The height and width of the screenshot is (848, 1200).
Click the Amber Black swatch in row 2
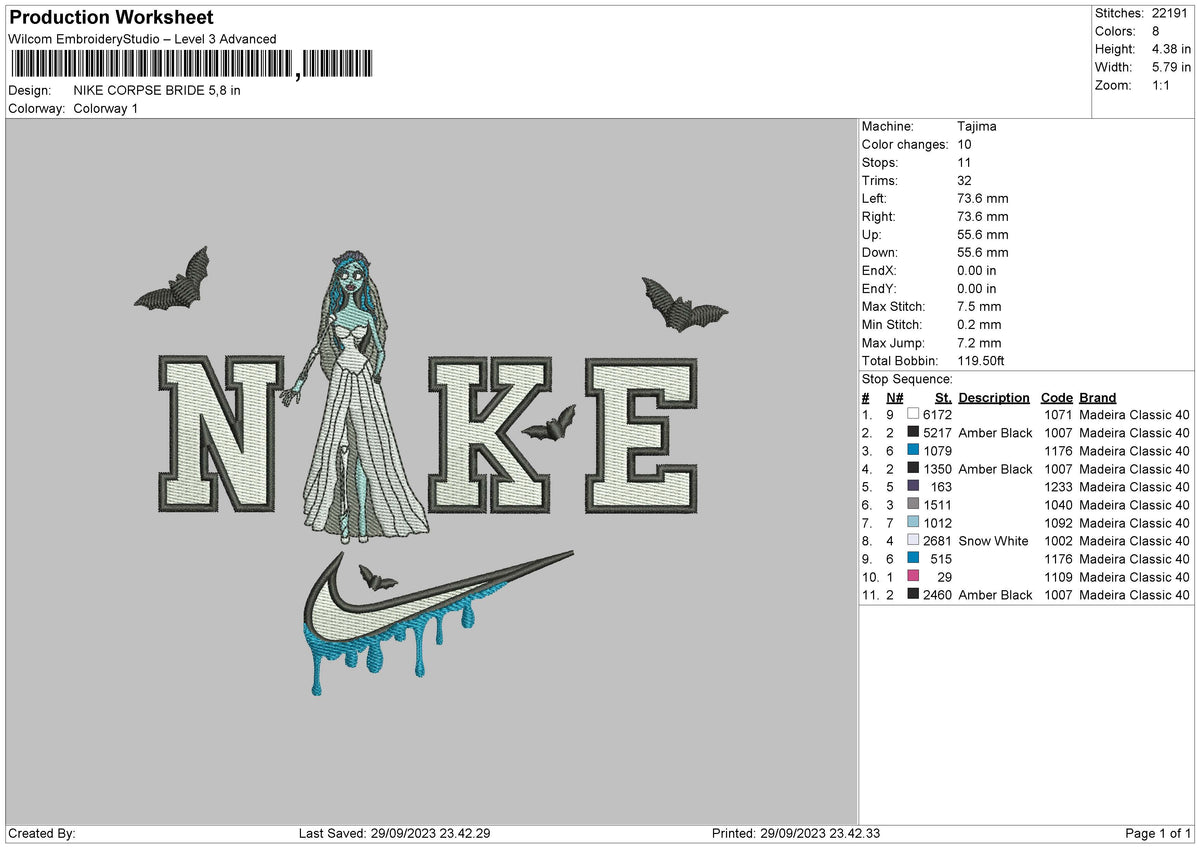click(x=912, y=433)
